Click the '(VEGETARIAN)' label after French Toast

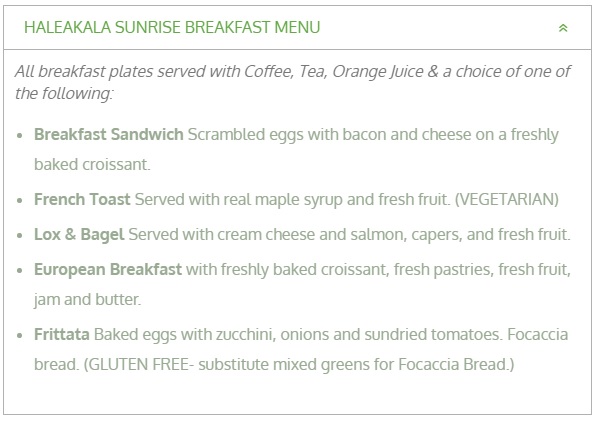point(506,199)
